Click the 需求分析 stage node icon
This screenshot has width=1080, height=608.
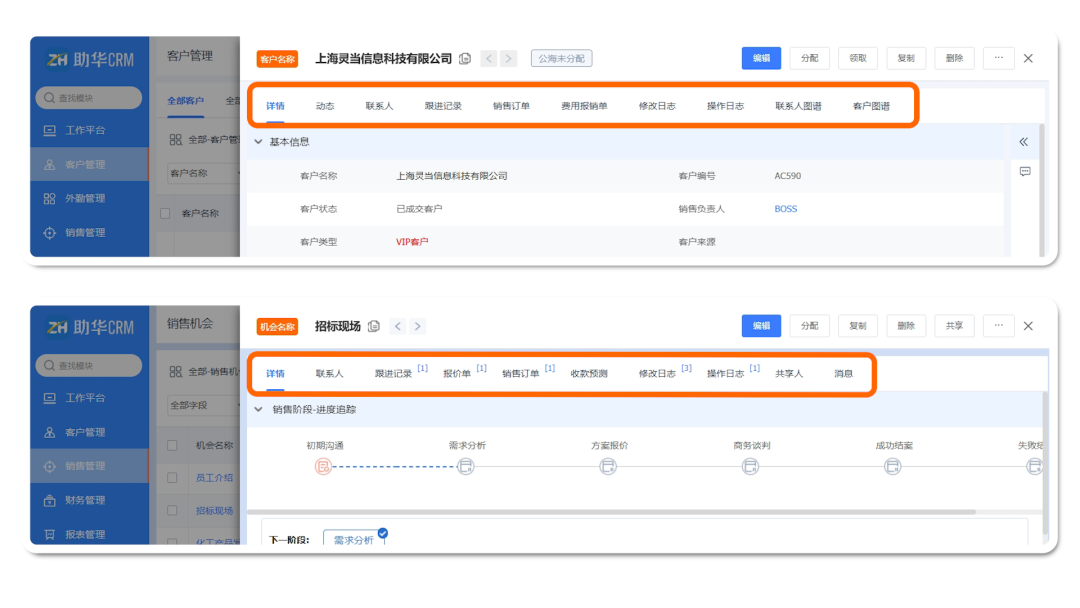[x=466, y=467]
